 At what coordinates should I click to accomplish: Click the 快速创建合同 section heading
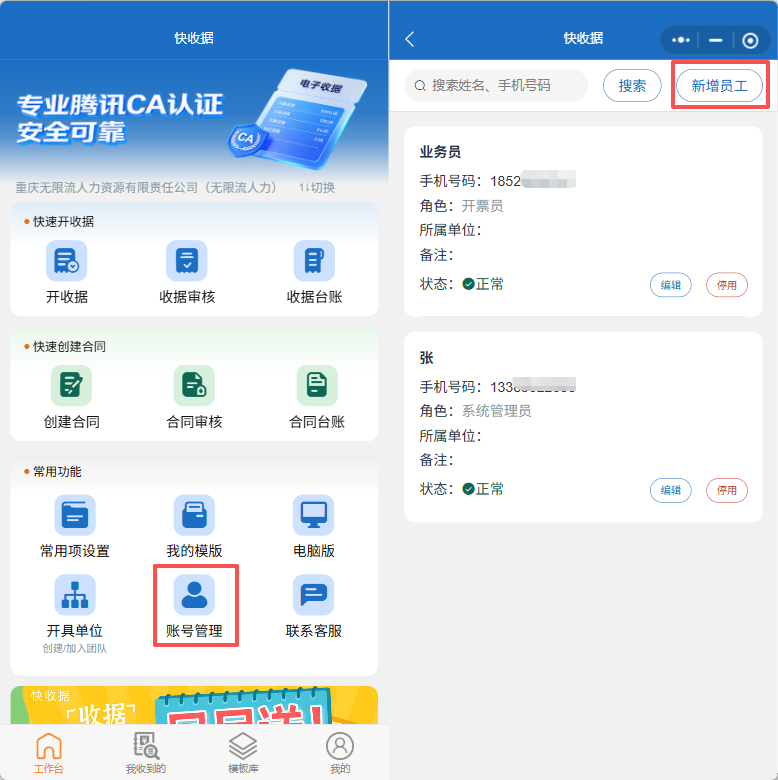pyautogui.click(x=69, y=346)
